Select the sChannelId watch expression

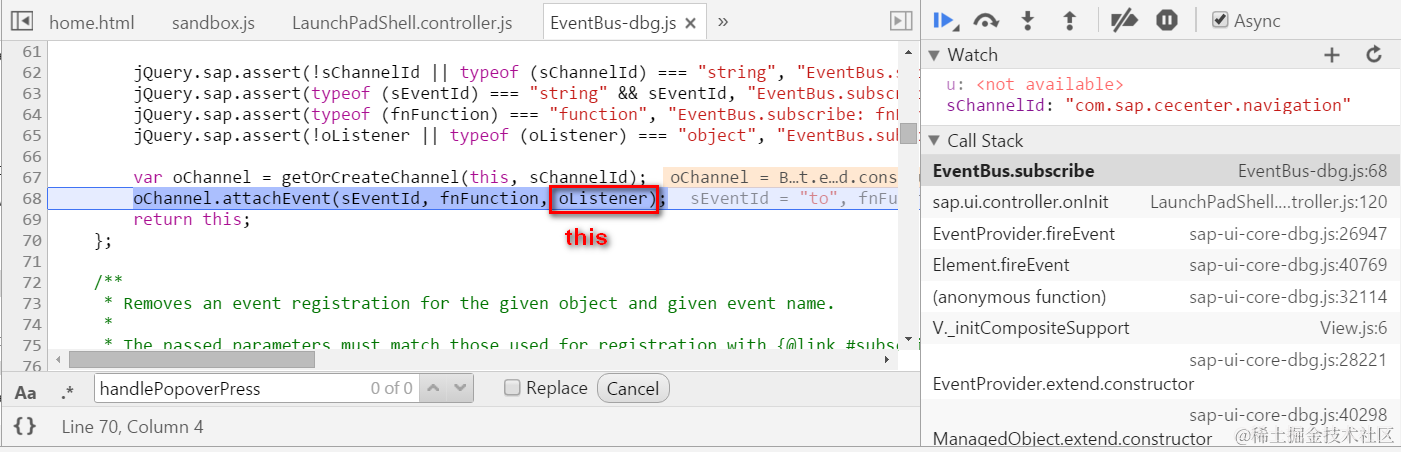click(x=1149, y=105)
